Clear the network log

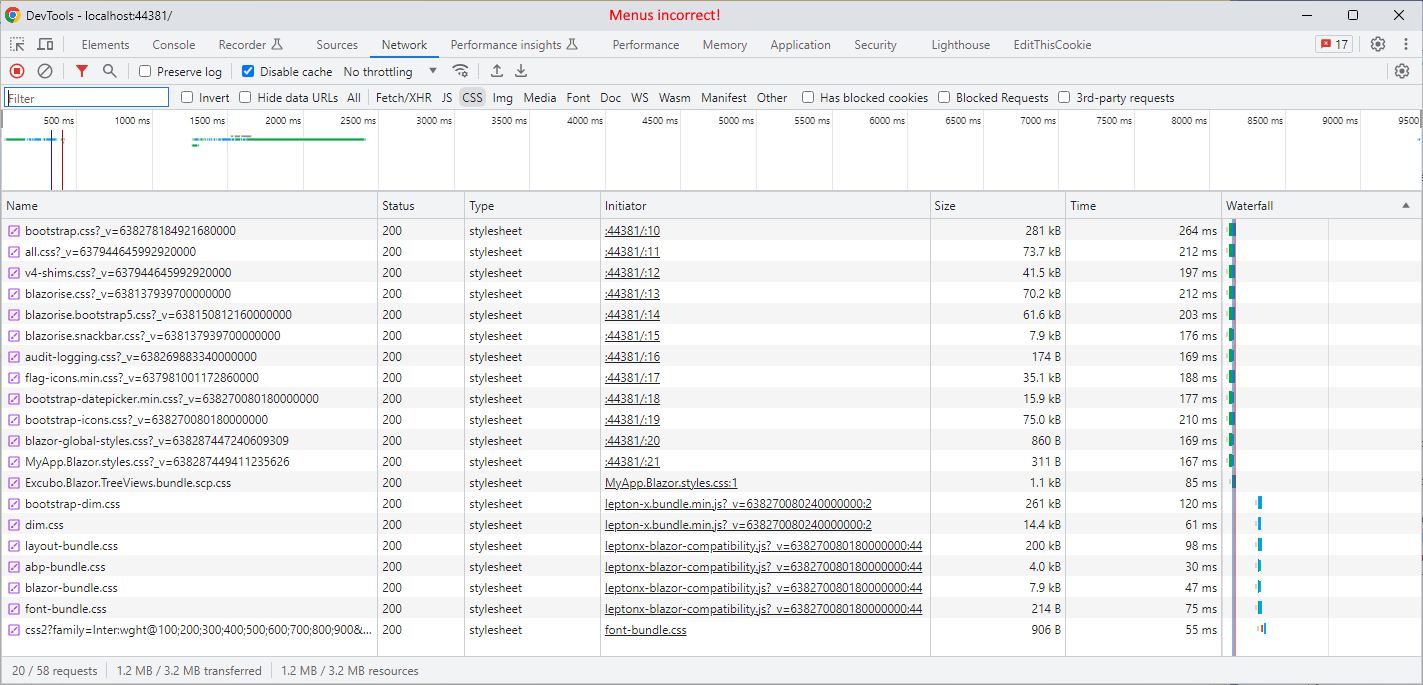pyautogui.click(x=45, y=71)
